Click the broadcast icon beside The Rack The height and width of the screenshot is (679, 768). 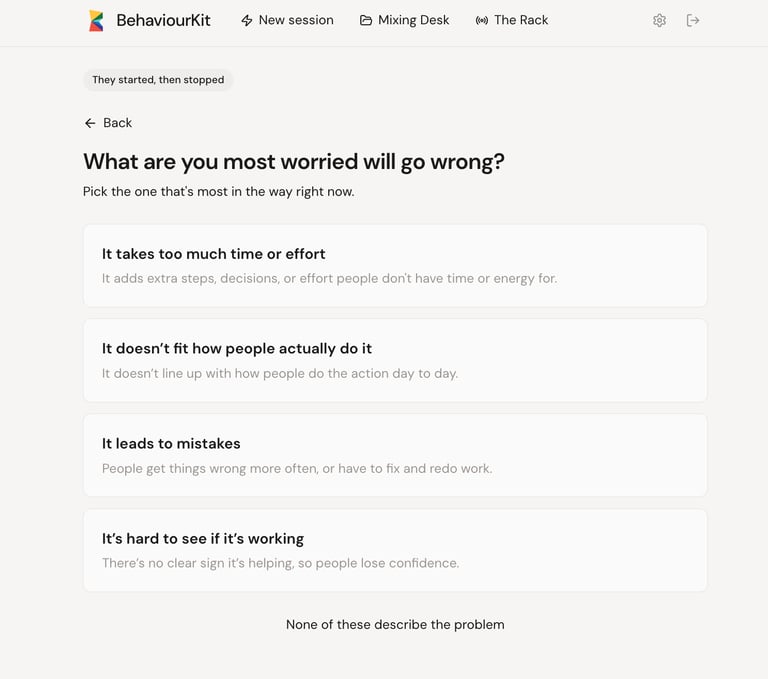(x=482, y=20)
